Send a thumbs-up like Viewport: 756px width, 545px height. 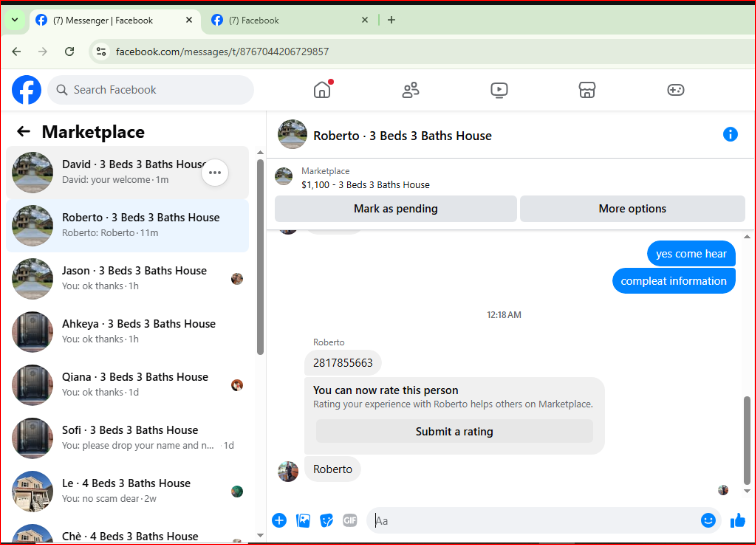click(738, 520)
